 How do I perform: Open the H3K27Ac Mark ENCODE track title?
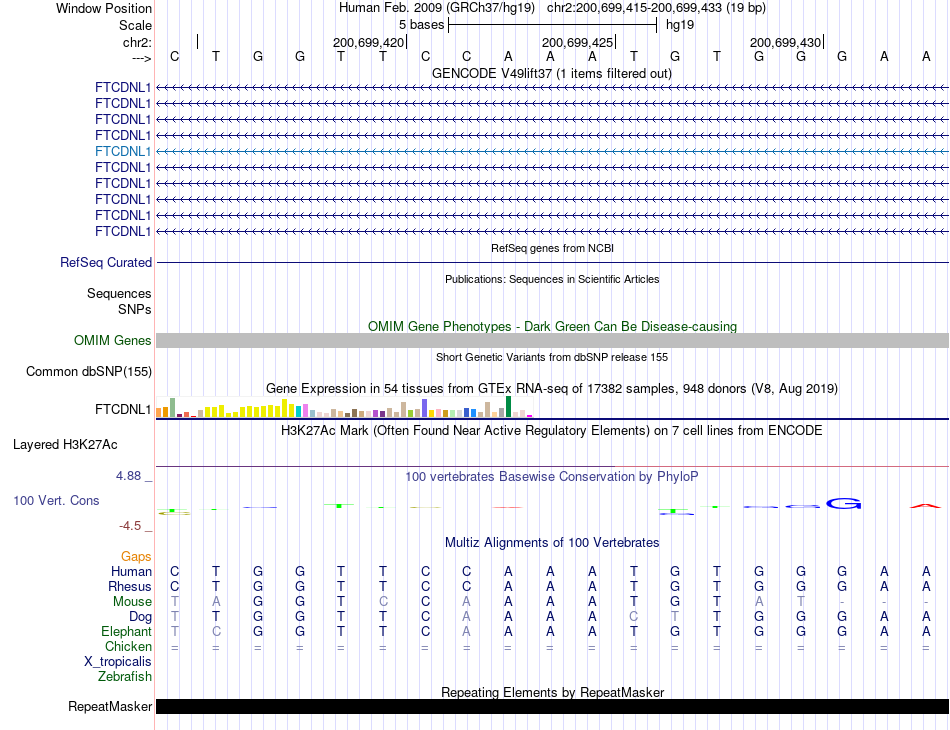click(552, 431)
